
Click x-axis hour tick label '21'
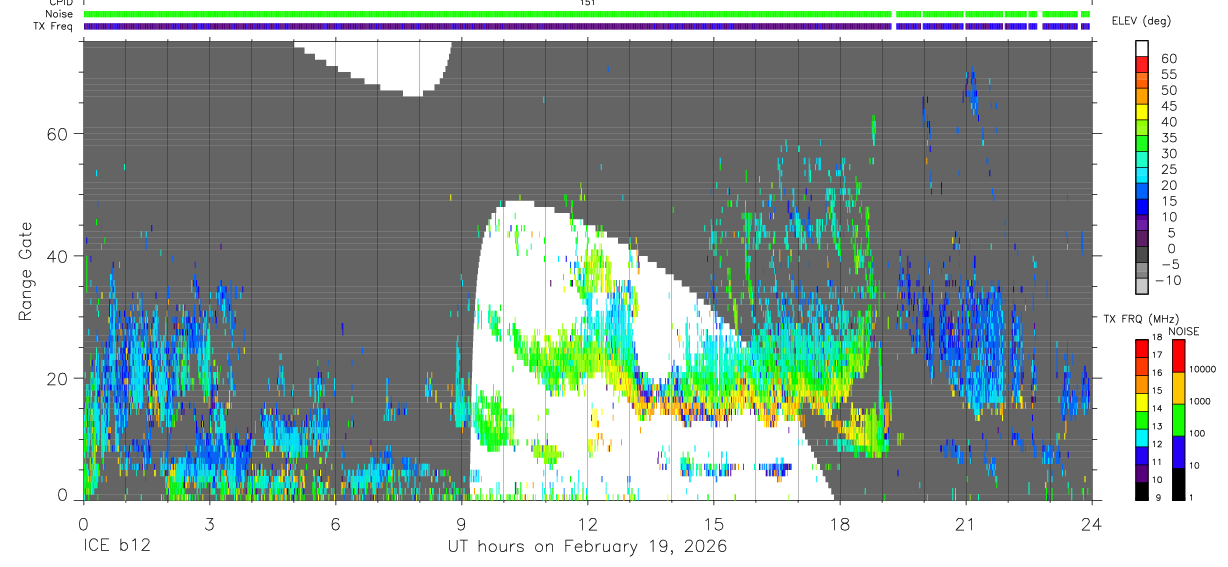[965, 523]
